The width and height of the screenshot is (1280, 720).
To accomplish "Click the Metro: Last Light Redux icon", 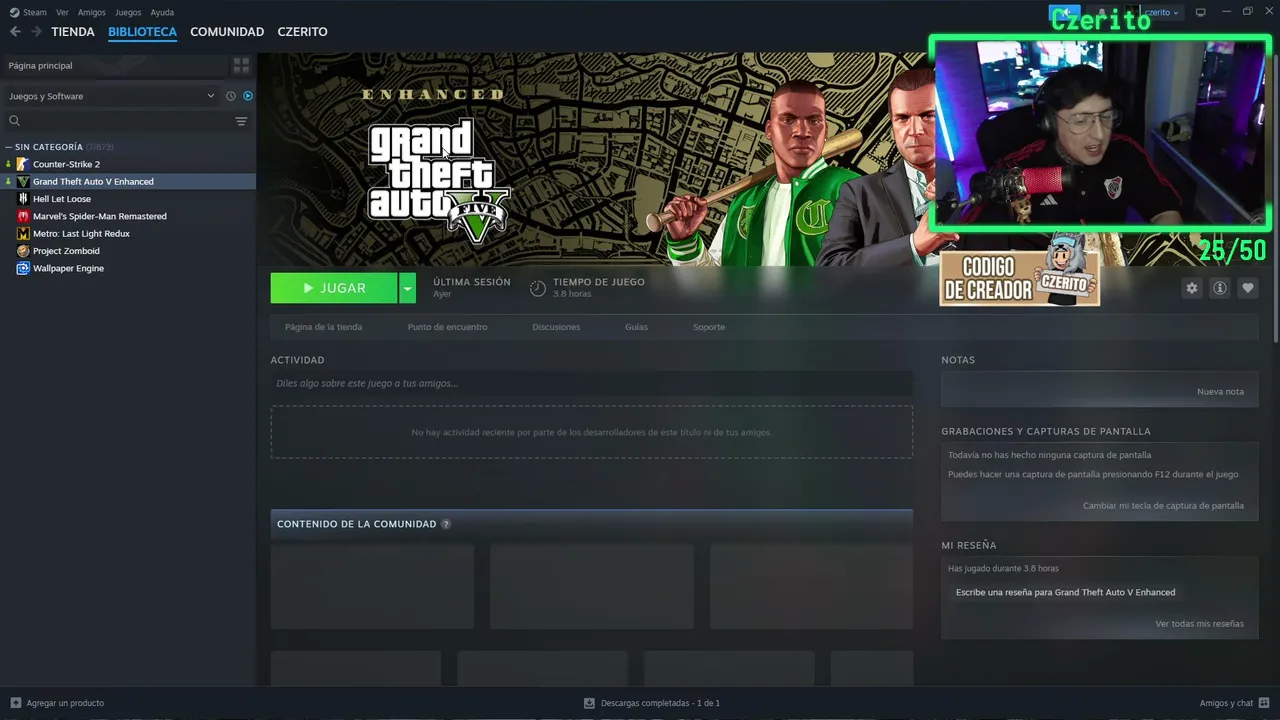I will click(23, 234).
